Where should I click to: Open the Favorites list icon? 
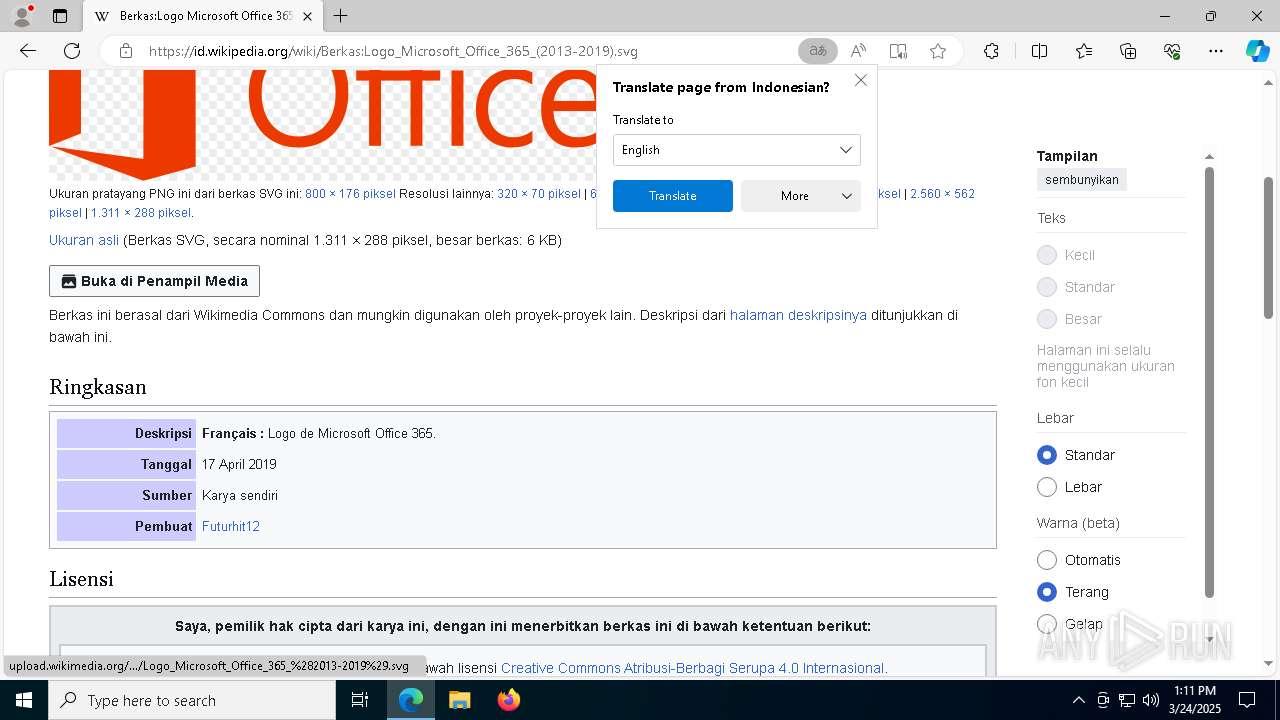point(1084,51)
